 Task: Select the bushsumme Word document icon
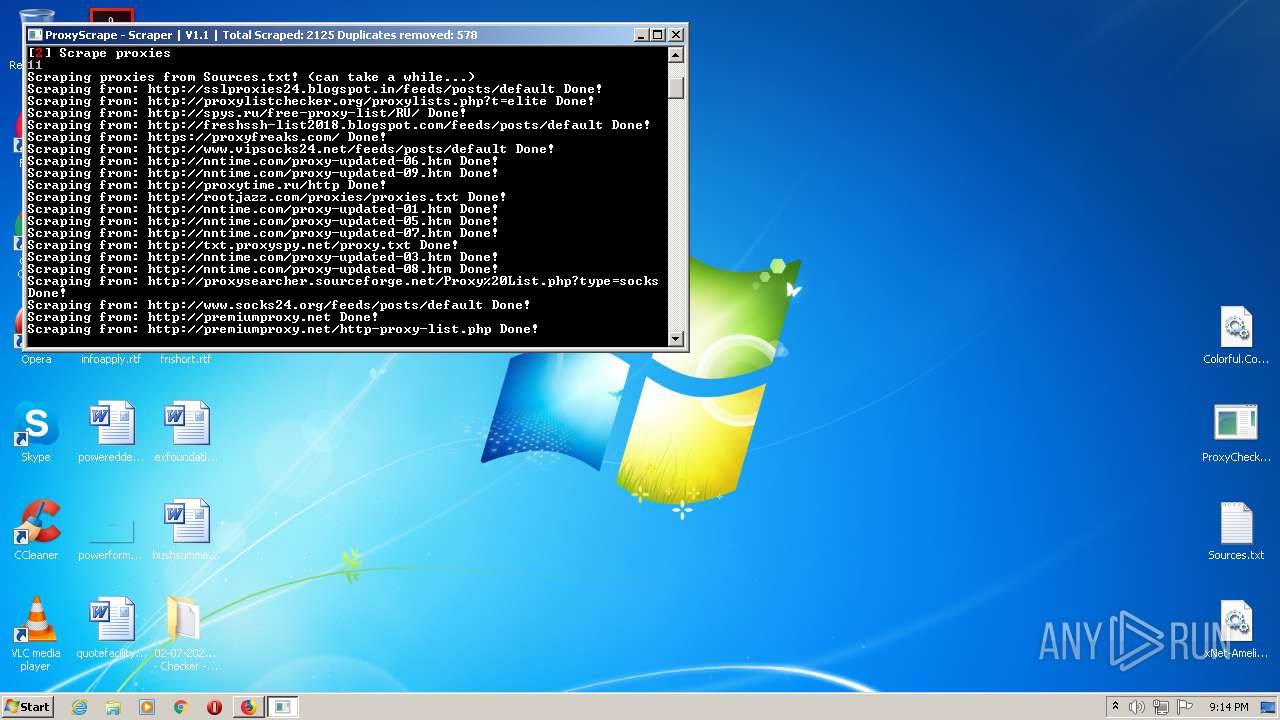(x=186, y=530)
